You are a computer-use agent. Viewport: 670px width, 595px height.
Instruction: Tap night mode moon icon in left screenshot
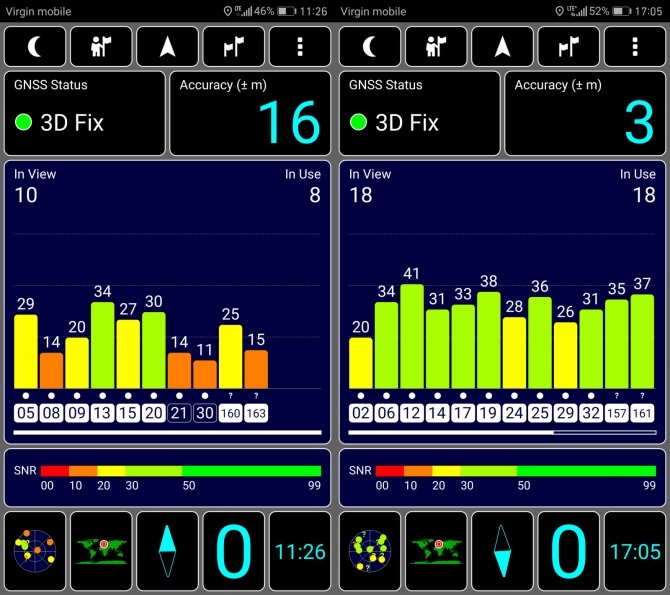pyautogui.click(x=35, y=47)
